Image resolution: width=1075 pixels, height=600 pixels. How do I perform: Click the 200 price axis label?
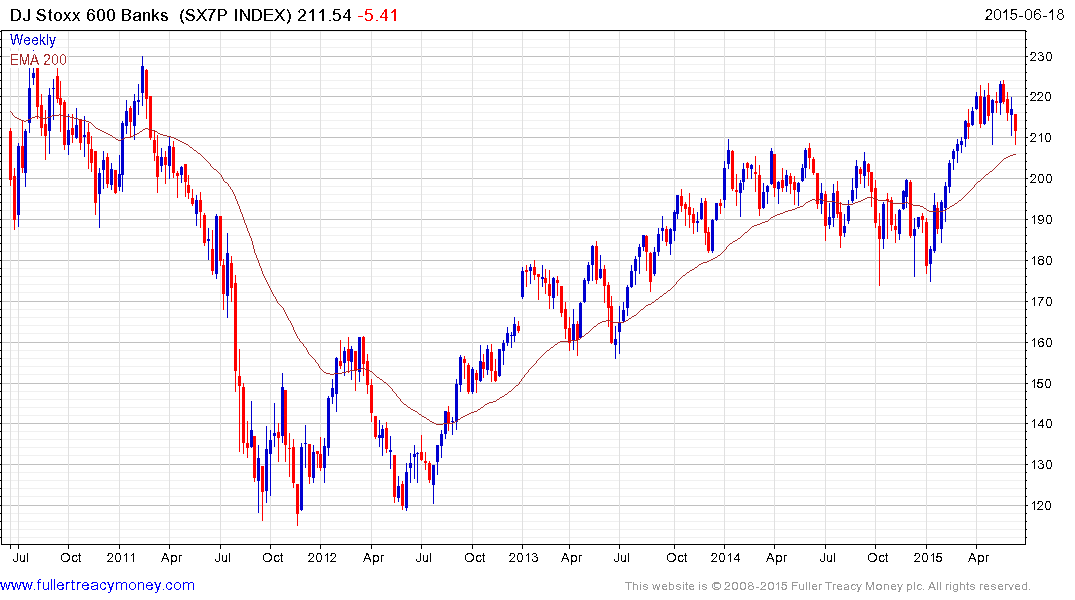[1041, 178]
